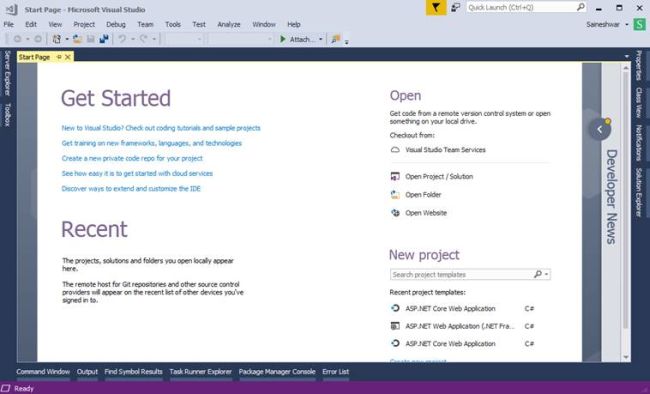Screen dimensions: 650x394
Task: Click the Find in Files toolbar icon
Action: [335, 39]
